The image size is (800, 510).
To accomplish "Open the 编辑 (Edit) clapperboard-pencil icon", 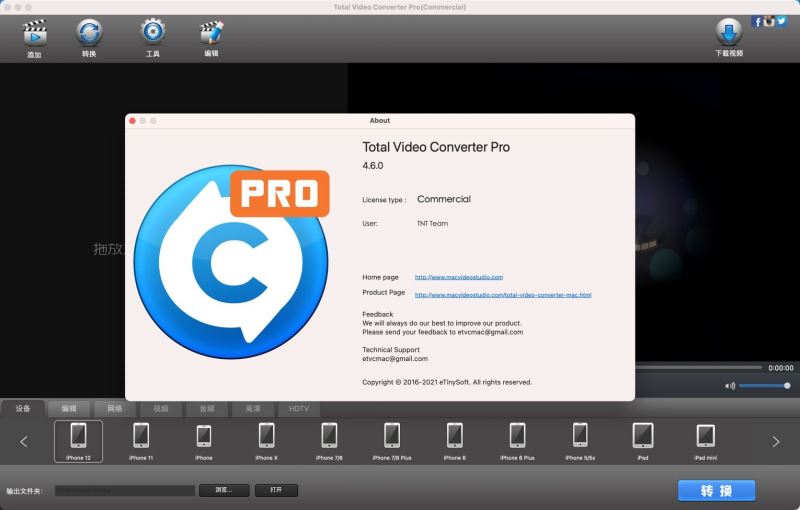I will (211, 32).
